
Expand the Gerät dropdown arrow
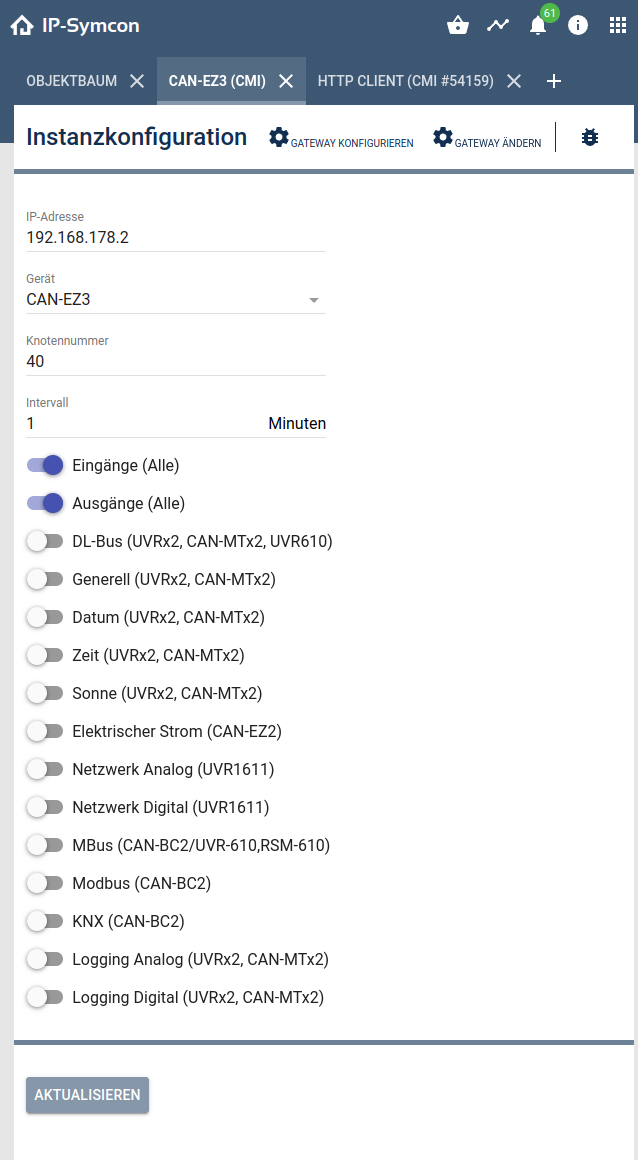(313, 300)
